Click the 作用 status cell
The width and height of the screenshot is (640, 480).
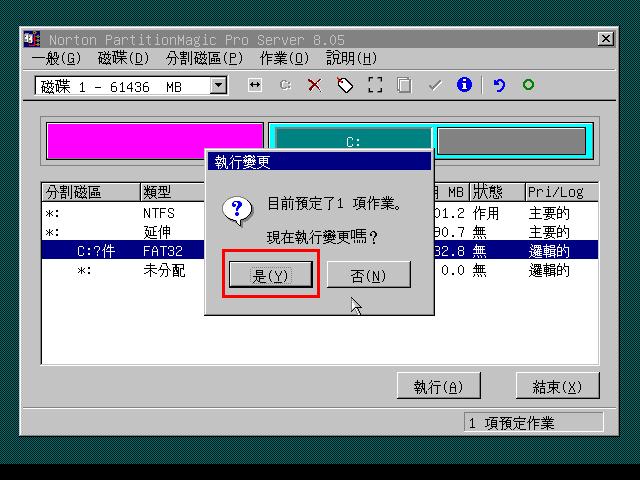tap(486, 213)
